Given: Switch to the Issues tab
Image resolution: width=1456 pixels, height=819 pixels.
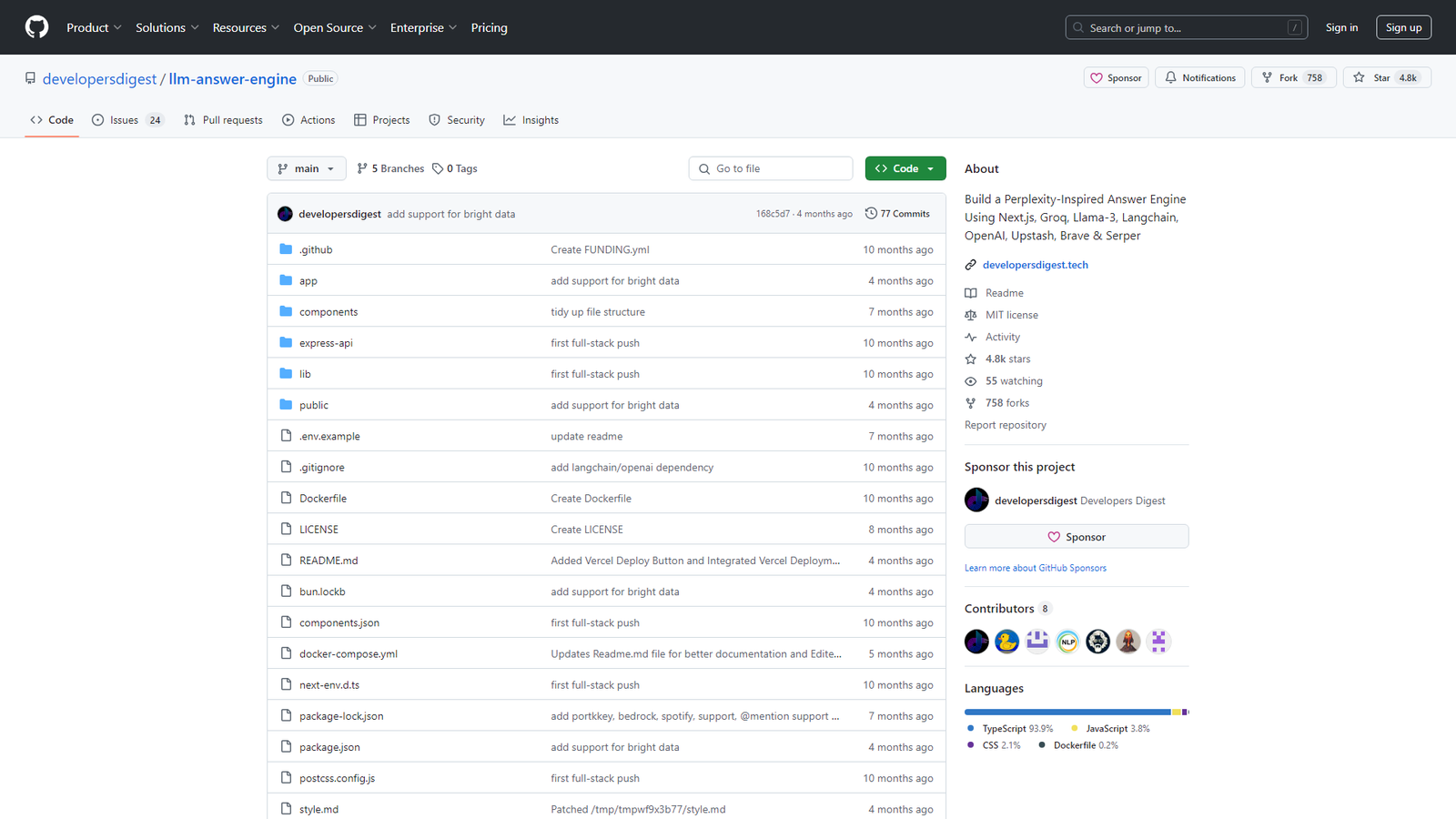Looking at the screenshot, I should click(x=127, y=120).
